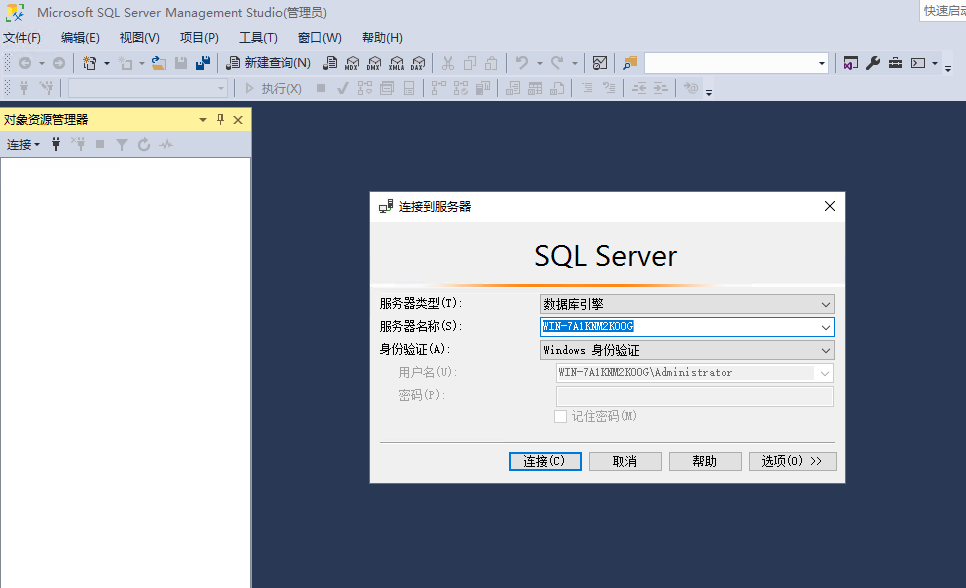Expand Authentication (身份验证) dropdown

826,350
